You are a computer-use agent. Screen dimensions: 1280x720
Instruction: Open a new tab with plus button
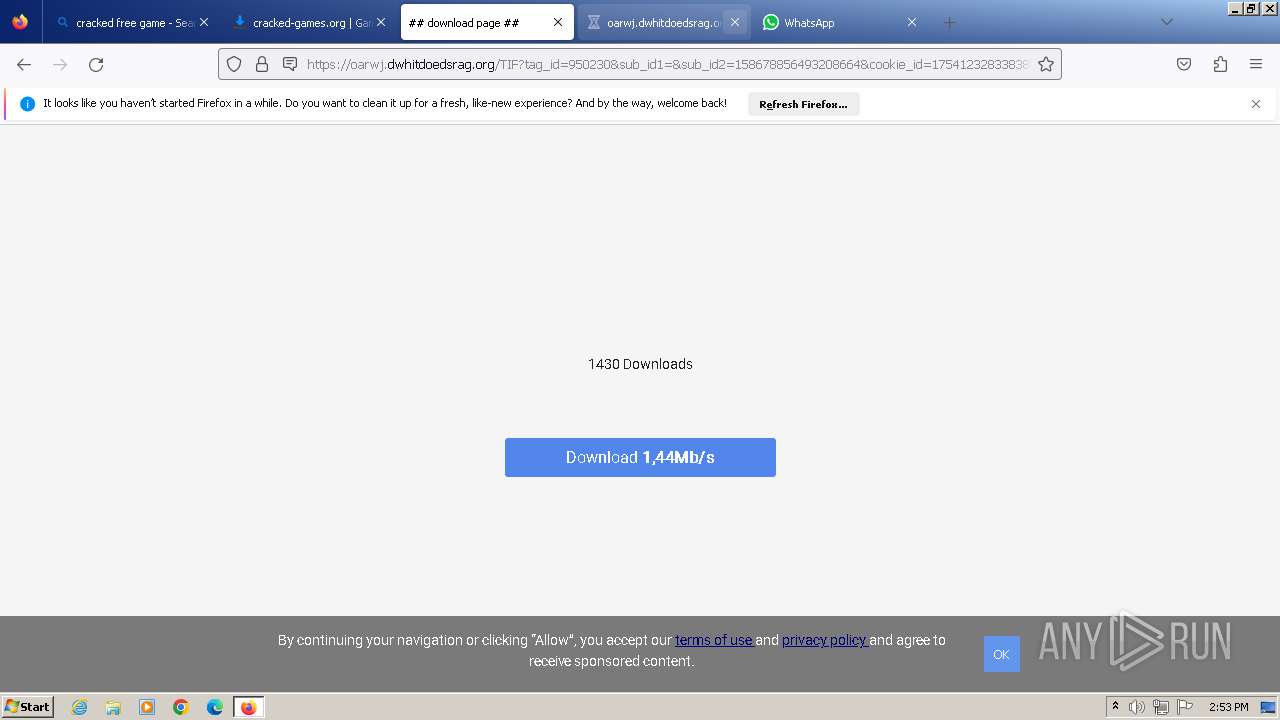pyautogui.click(x=950, y=22)
